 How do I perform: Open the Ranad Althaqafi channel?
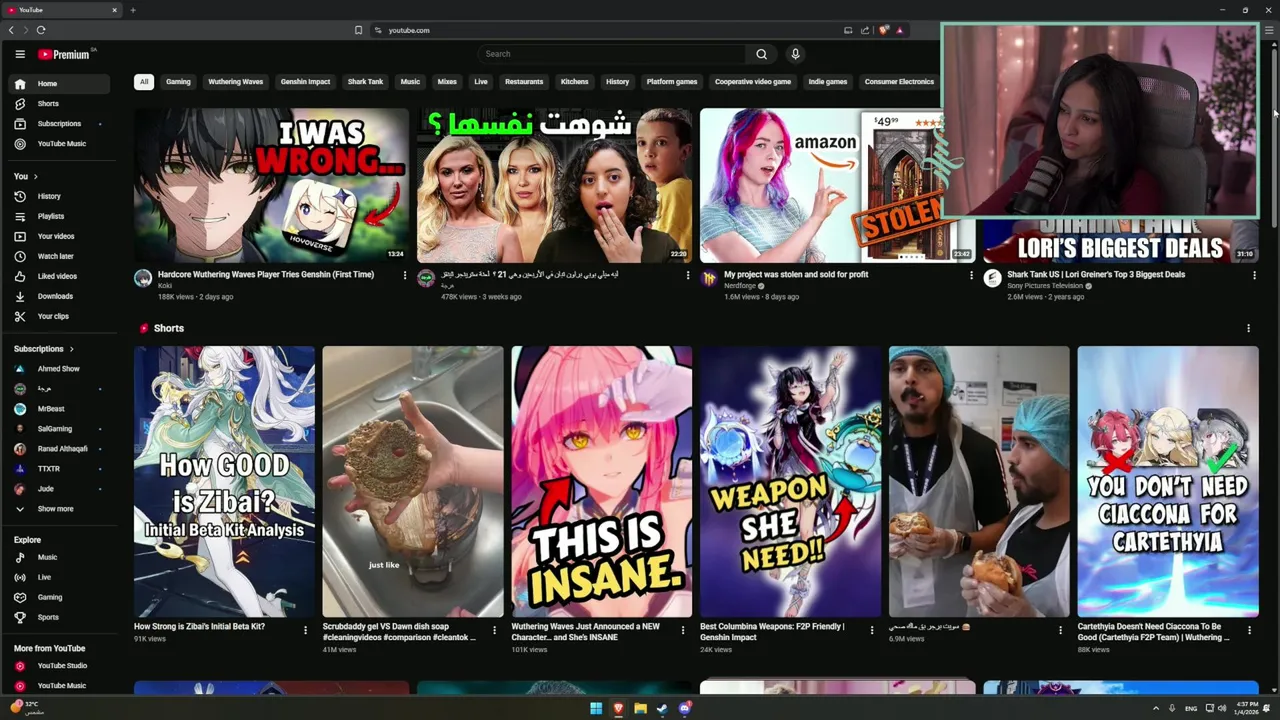click(61, 449)
